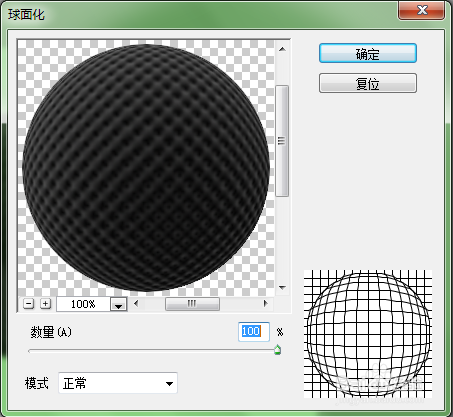
Task: Click the 模式 label
Action: [x=37, y=383]
